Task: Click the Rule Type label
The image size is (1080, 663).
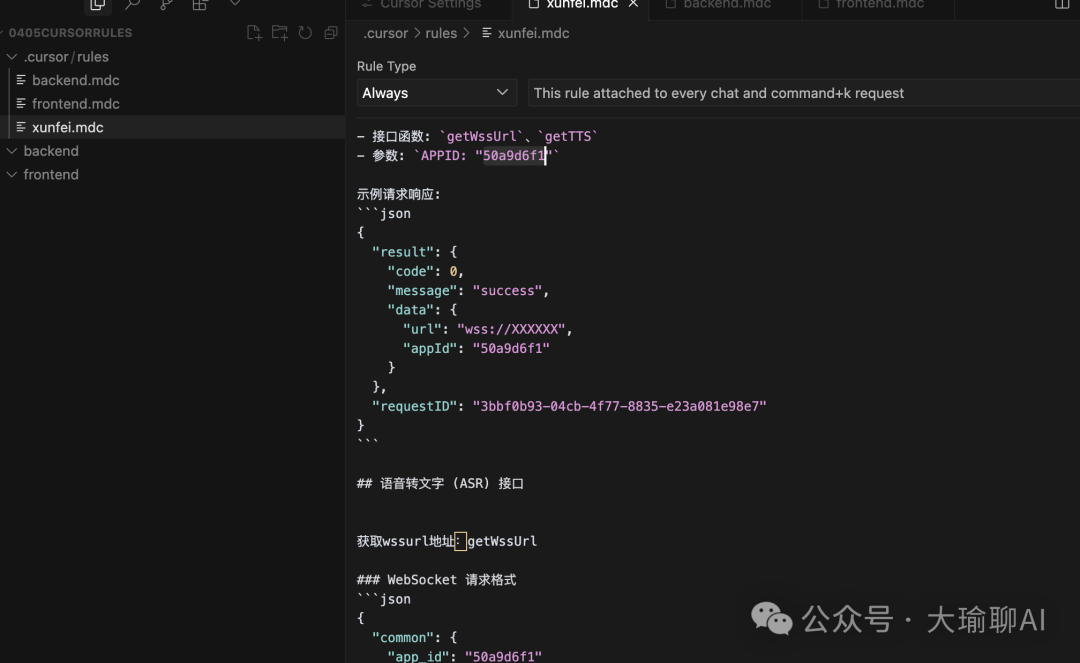Action: coord(386,66)
